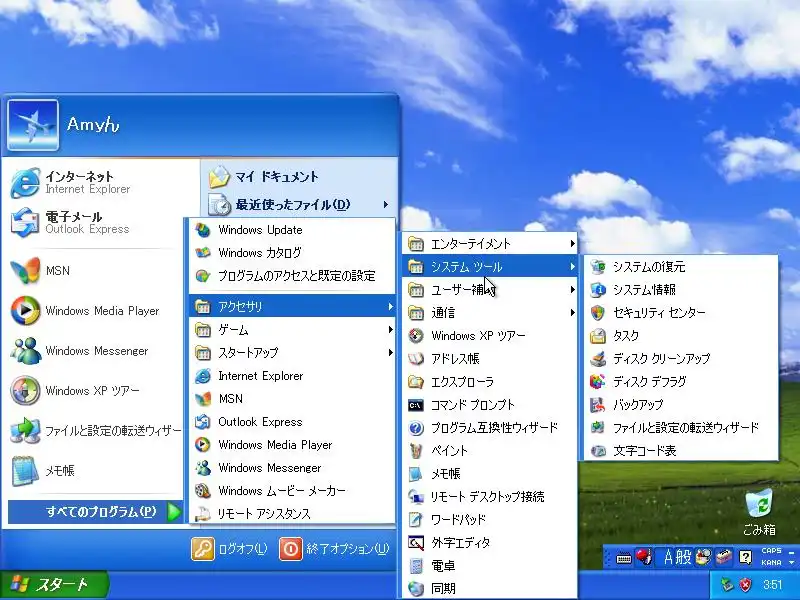Open language bar options small arrow
Screen dimensions: 800x600
pos(791,563)
